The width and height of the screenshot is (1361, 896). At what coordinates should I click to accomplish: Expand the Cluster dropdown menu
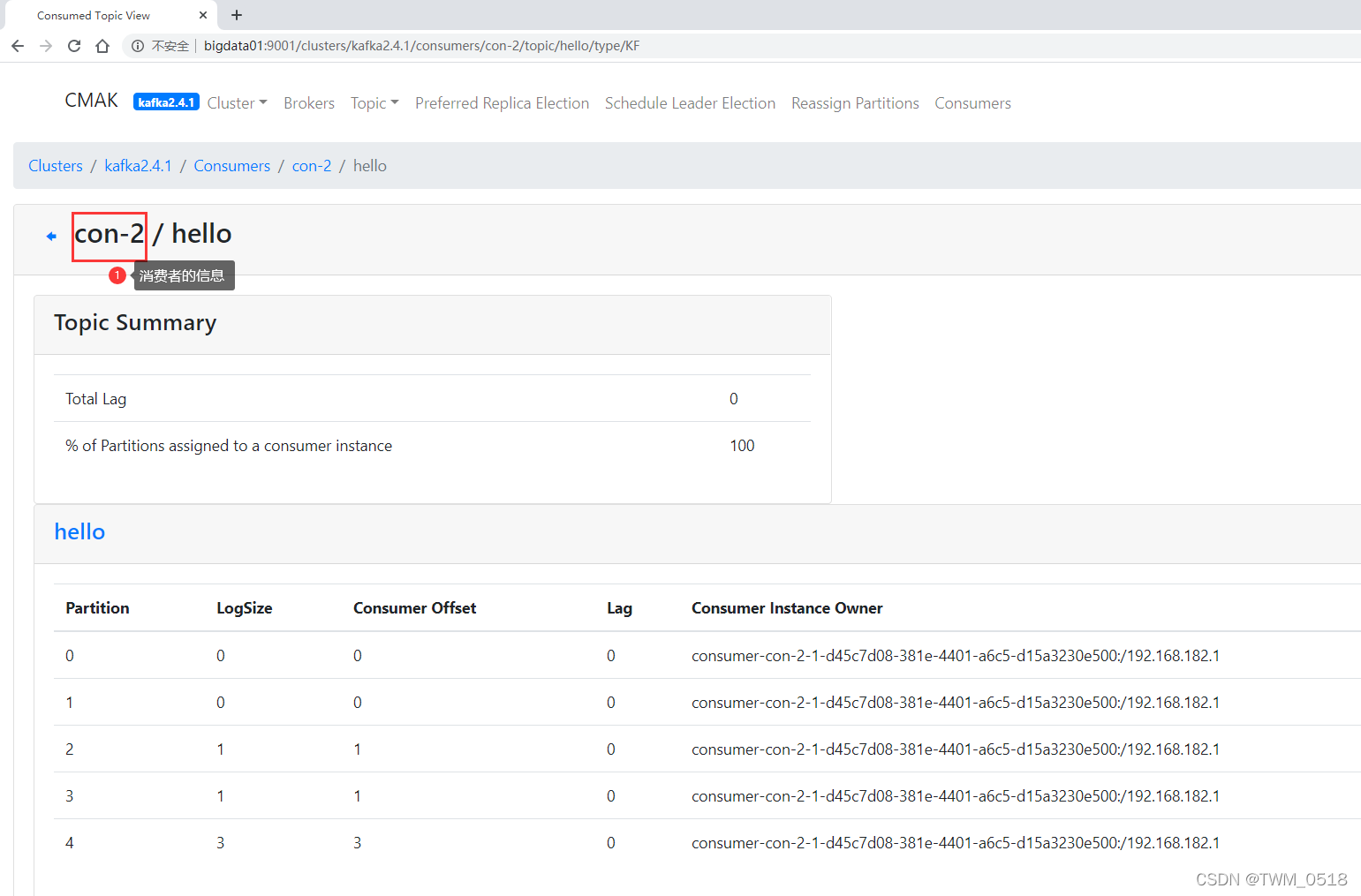click(237, 103)
